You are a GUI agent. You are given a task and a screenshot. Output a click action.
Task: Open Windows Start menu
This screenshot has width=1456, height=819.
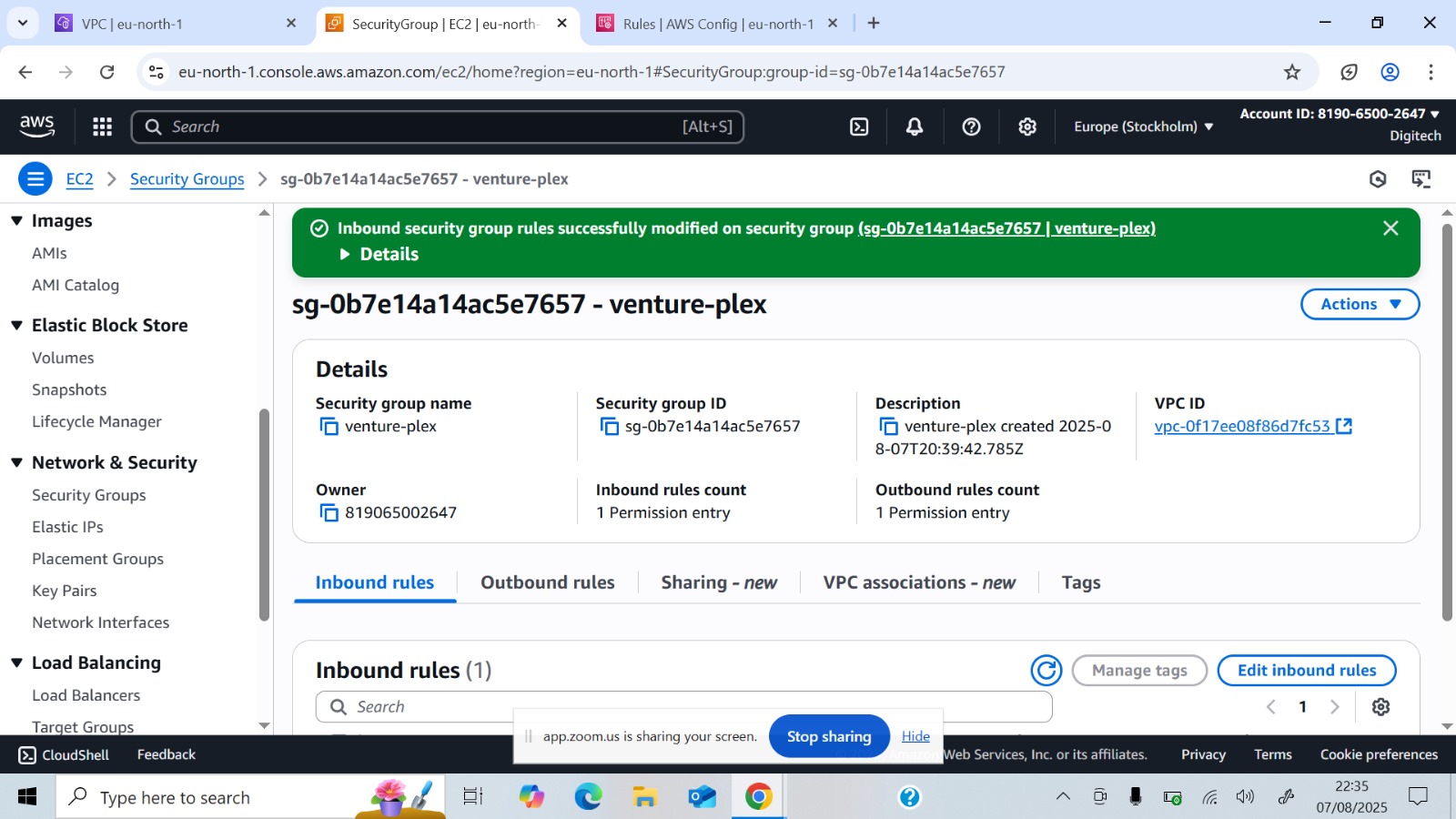click(27, 797)
